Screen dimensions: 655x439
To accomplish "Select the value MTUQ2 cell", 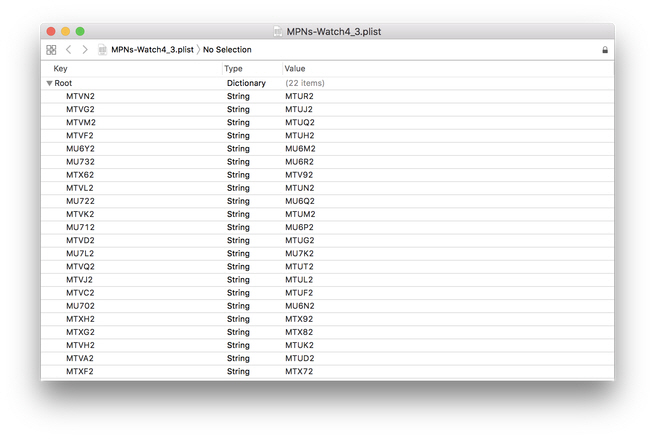I will pyautogui.click(x=300, y=122).
